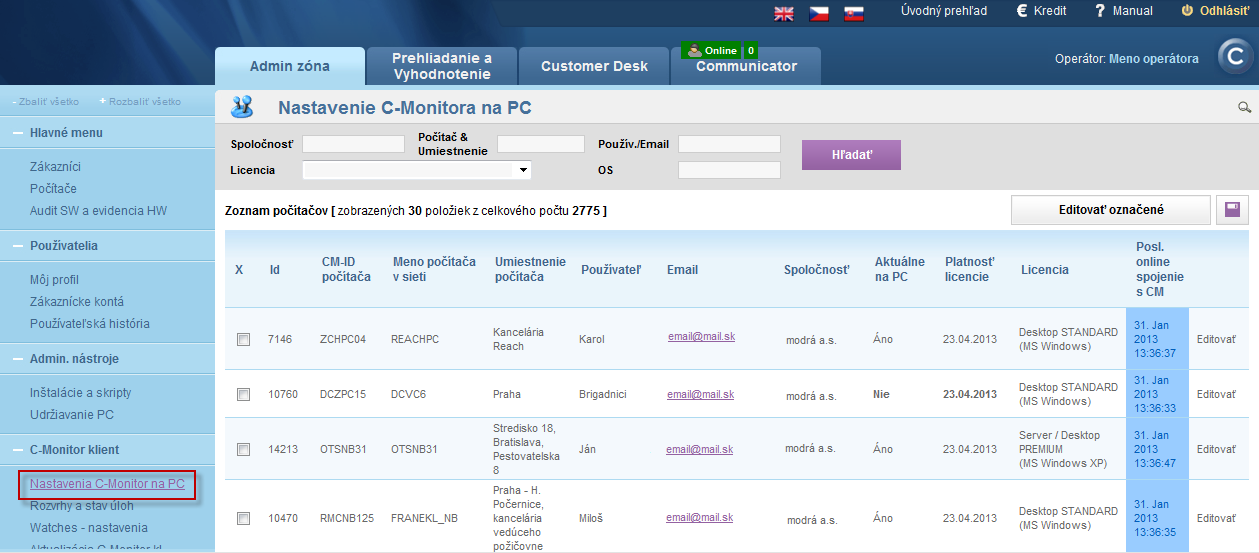Image resolution: width=1259 pixels, height=553 pixels.
Task: Click email link in Karol's row
Action: [701, 337]
